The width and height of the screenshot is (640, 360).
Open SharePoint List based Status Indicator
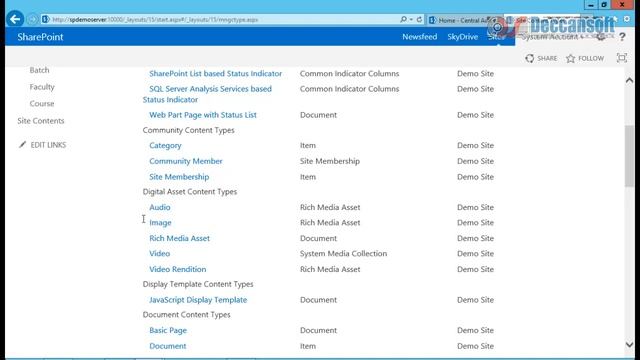point(216,73)
